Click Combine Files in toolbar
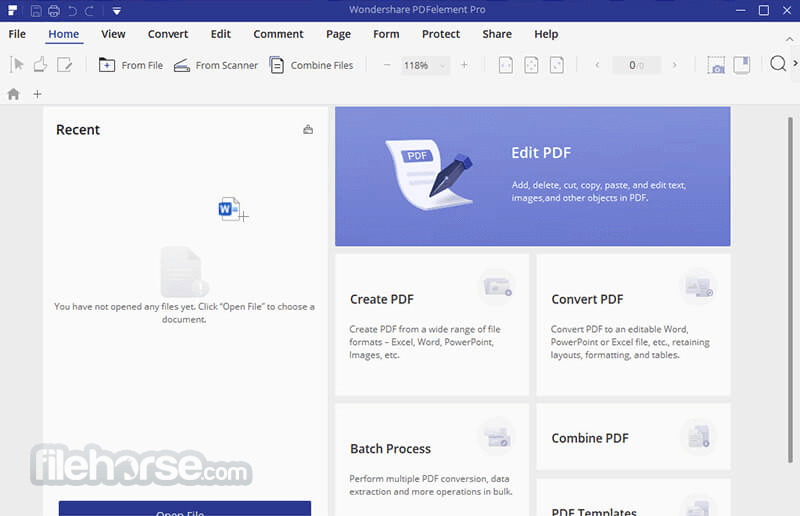800x516 pixels. coord(311,65)
